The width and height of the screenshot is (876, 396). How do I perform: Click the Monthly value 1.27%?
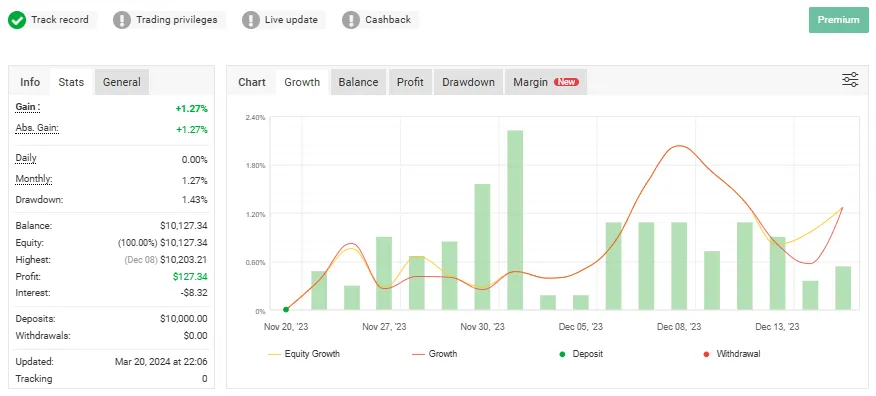[194, 181]
